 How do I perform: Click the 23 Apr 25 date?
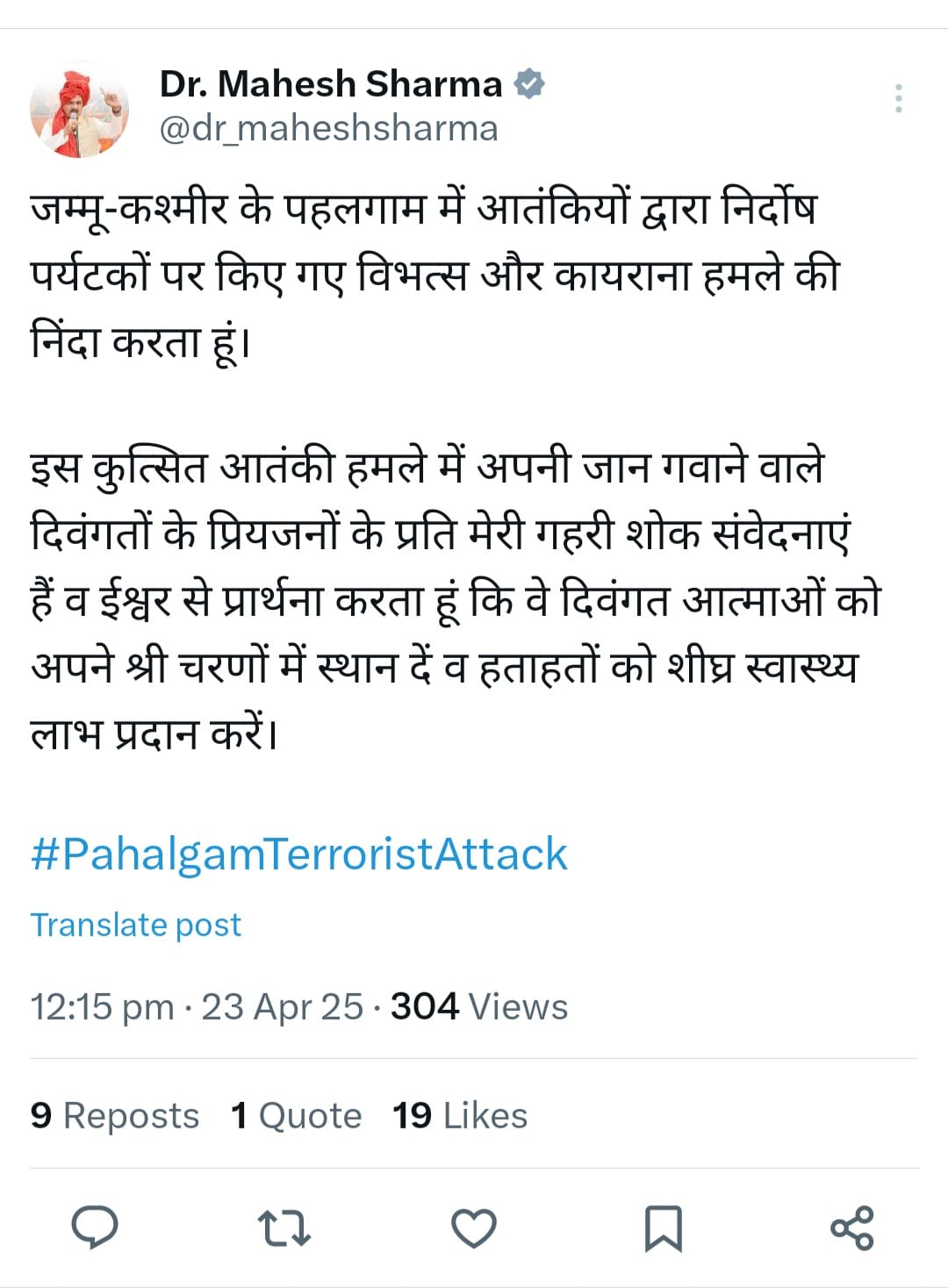(282, 1006)
